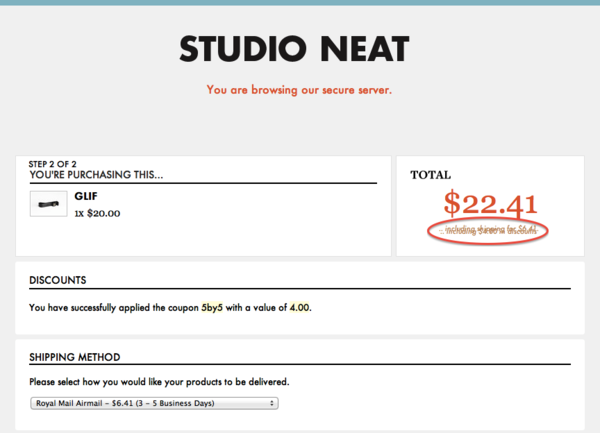
Task: Click the YOU'RE PURCHASING THIS heading
Action: (x=96, y=175)
